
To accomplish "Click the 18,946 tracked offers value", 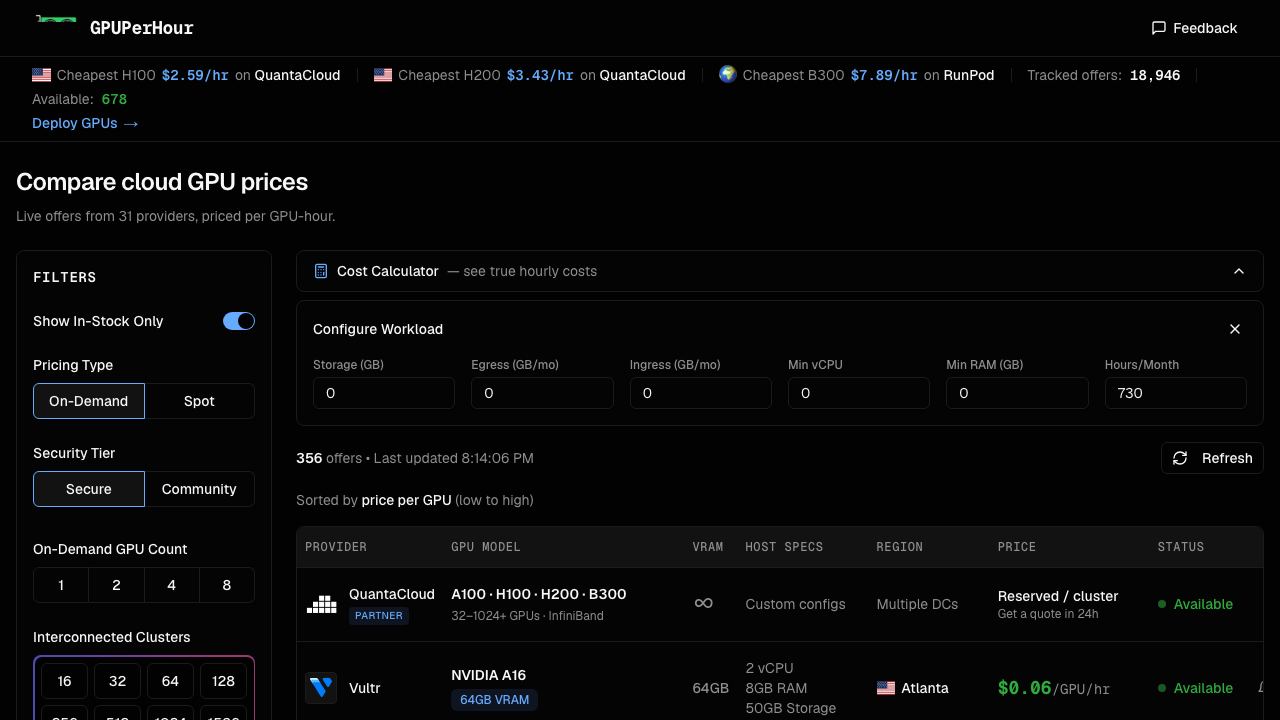I will point(1155,75).
